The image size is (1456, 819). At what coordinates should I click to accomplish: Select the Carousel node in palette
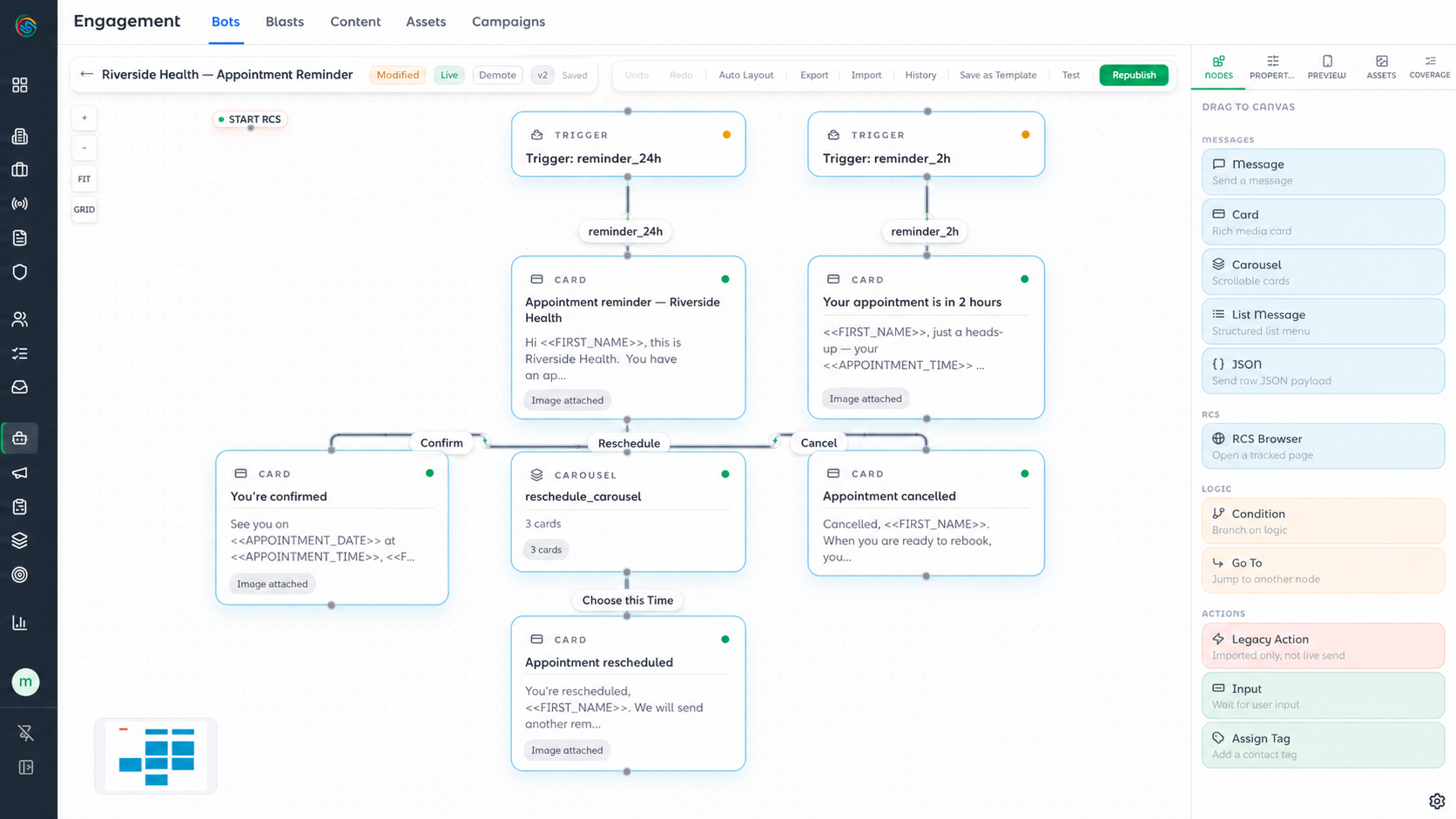[1323, 272]
